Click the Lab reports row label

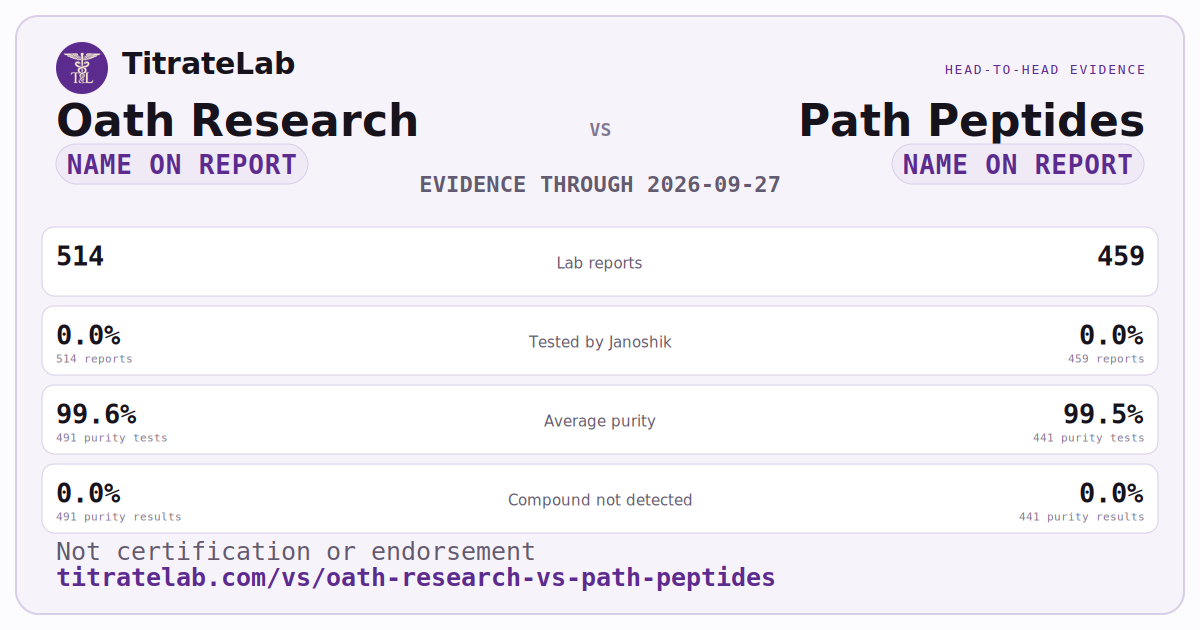click(599, 263)
